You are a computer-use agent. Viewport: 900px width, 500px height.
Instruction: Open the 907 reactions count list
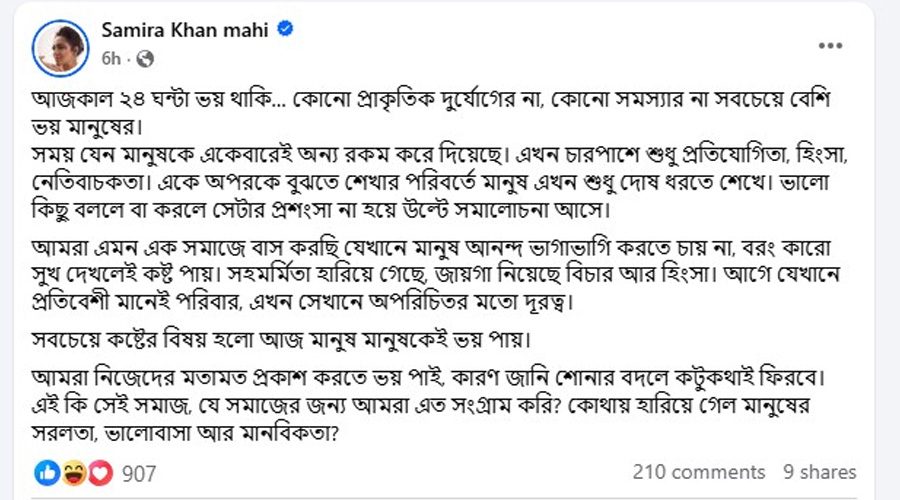[139, 474]
